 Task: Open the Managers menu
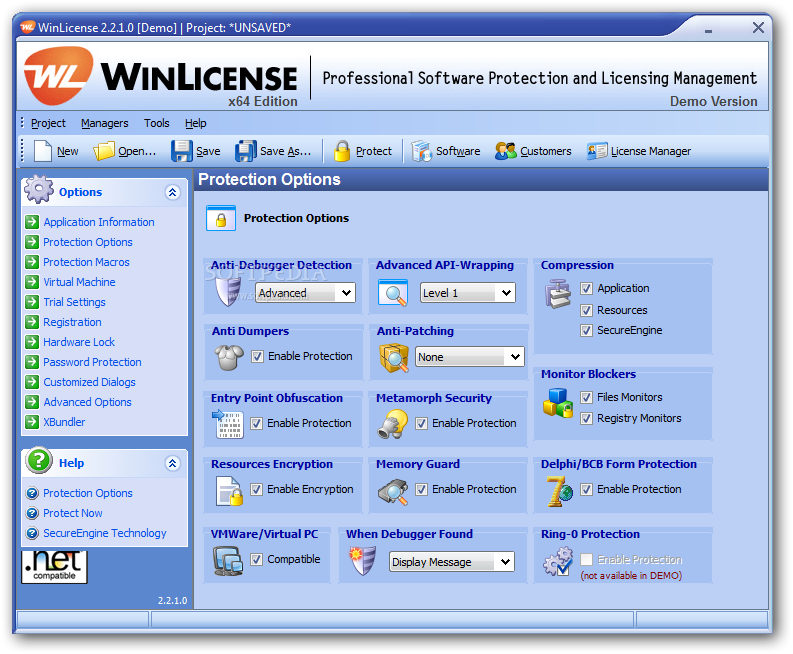coord(105,123)
